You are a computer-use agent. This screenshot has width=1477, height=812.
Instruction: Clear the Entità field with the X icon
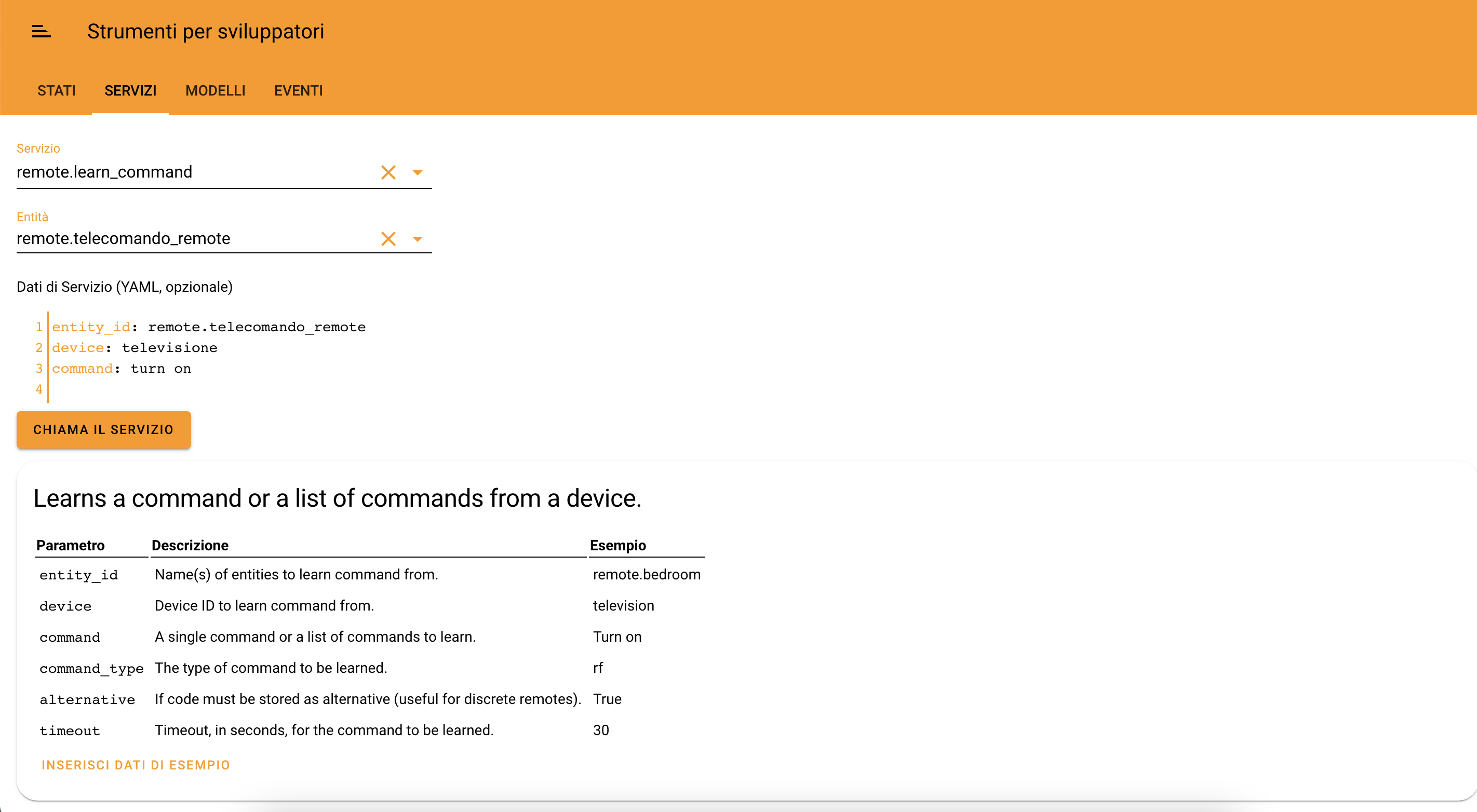coord(388,239)
